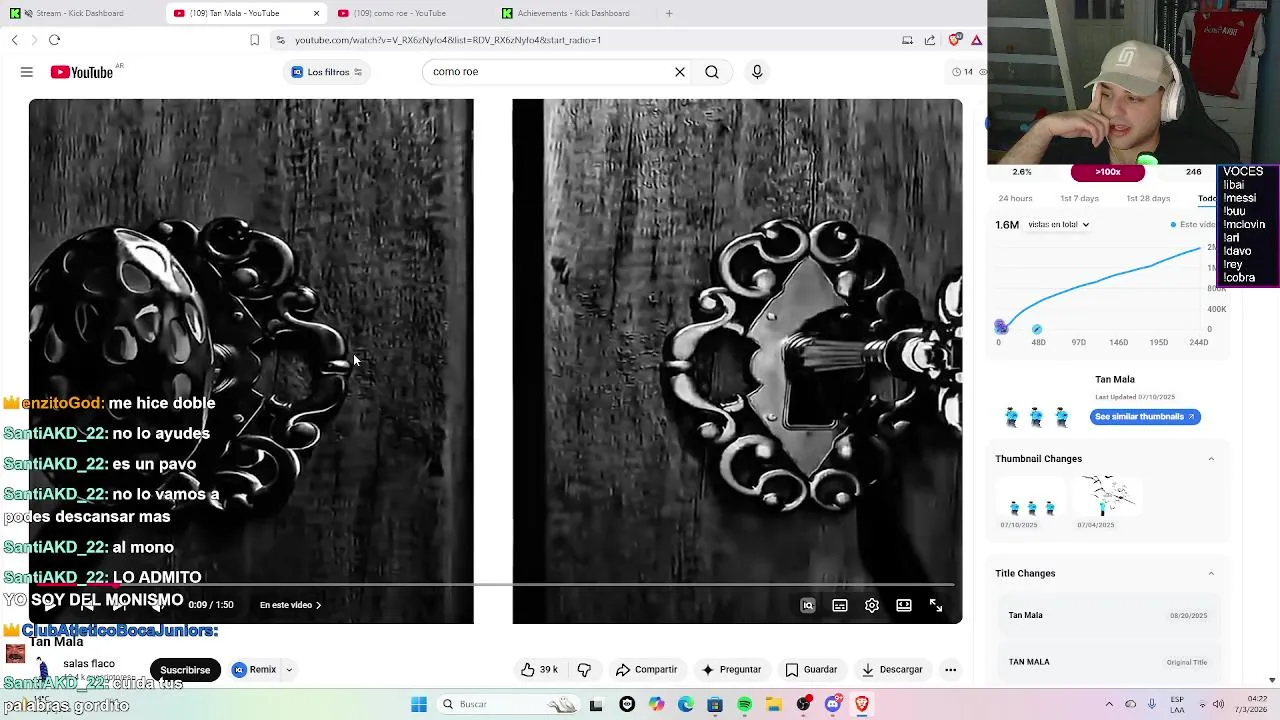Open the Windows Start menu

(x=419, y=704)
